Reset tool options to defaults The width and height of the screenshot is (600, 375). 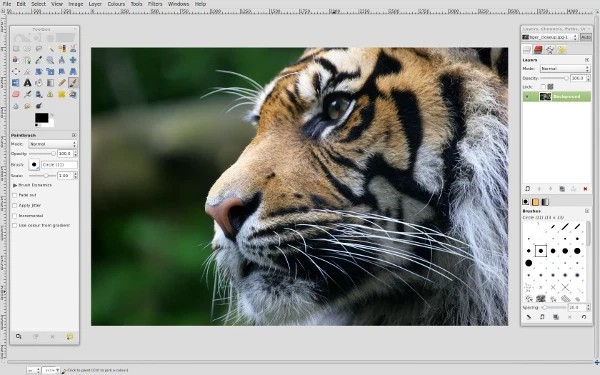[70, 336]
